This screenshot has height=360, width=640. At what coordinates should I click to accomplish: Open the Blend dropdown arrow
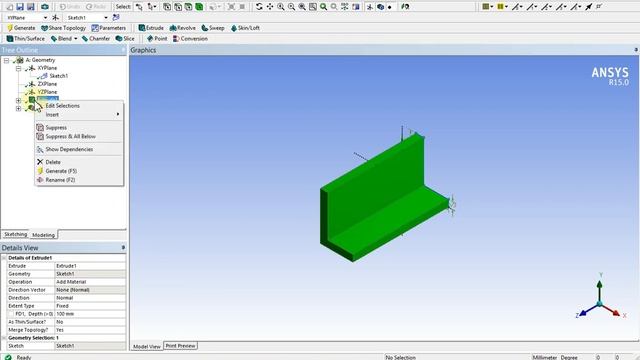[76, 39]
